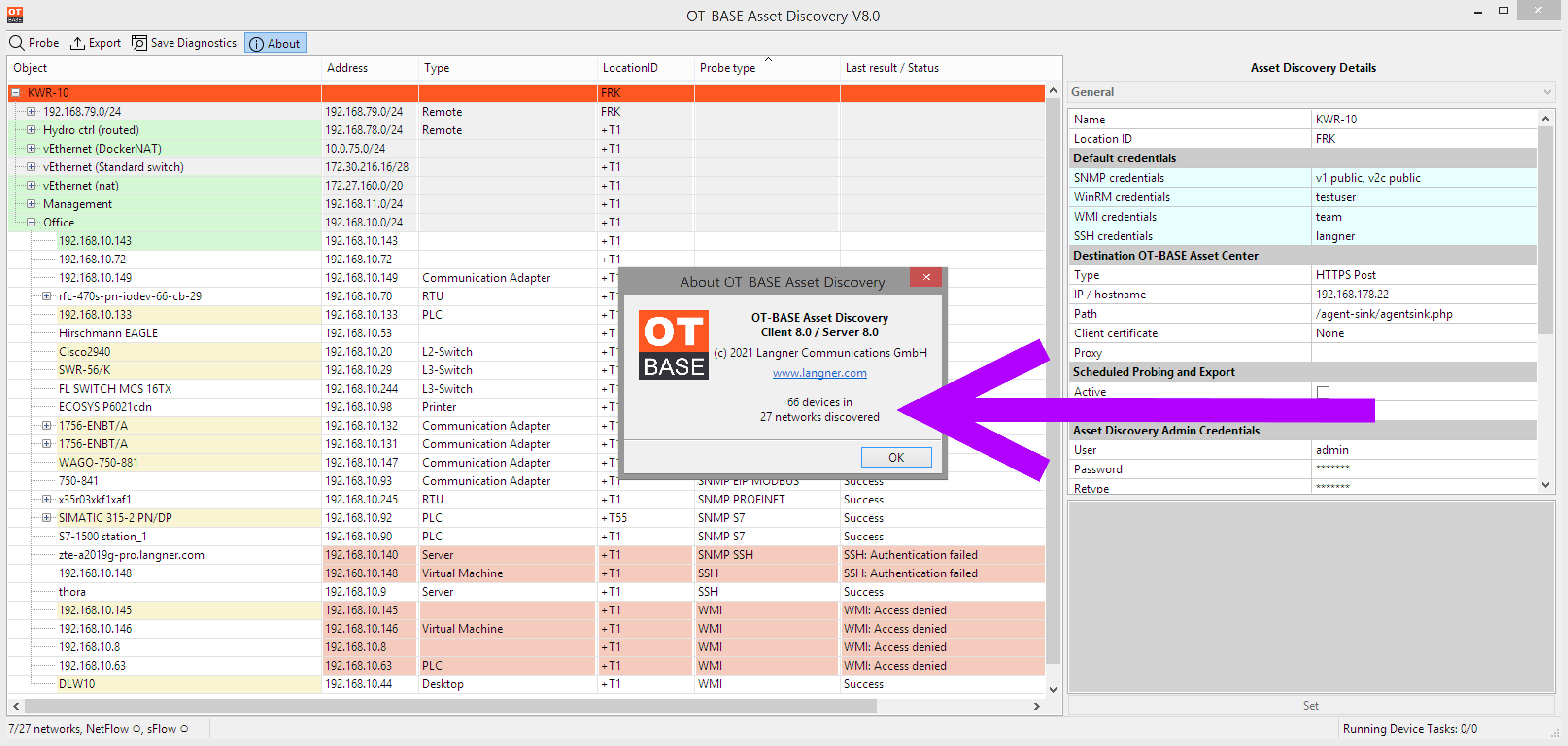This screenshot has height=746, width=1568.
Task: Click the horizontal scrollbar right arrow
Action: (1037, 707)
